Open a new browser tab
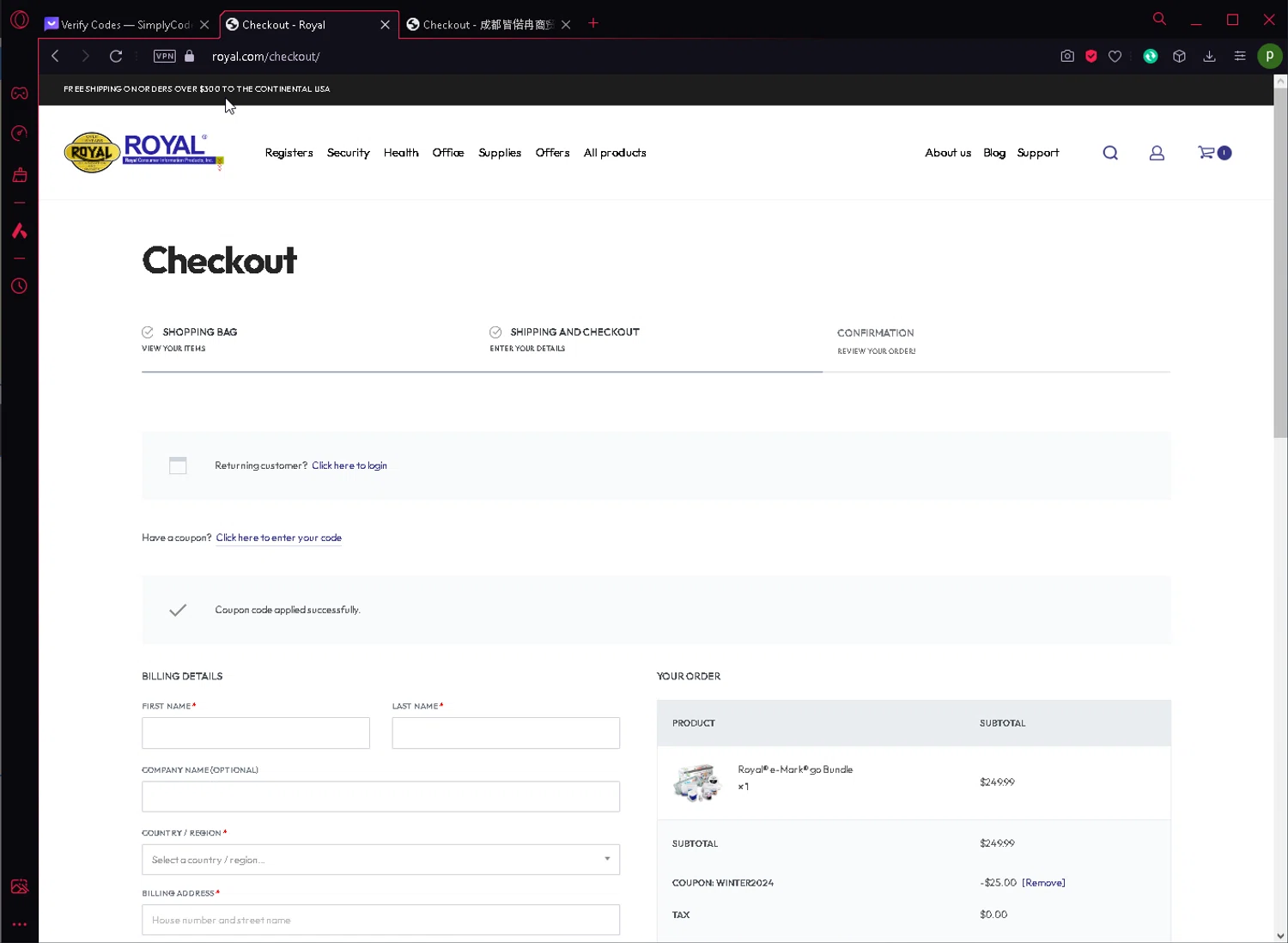Viewport: 1288px width, 943px height. tap(593, 23)
